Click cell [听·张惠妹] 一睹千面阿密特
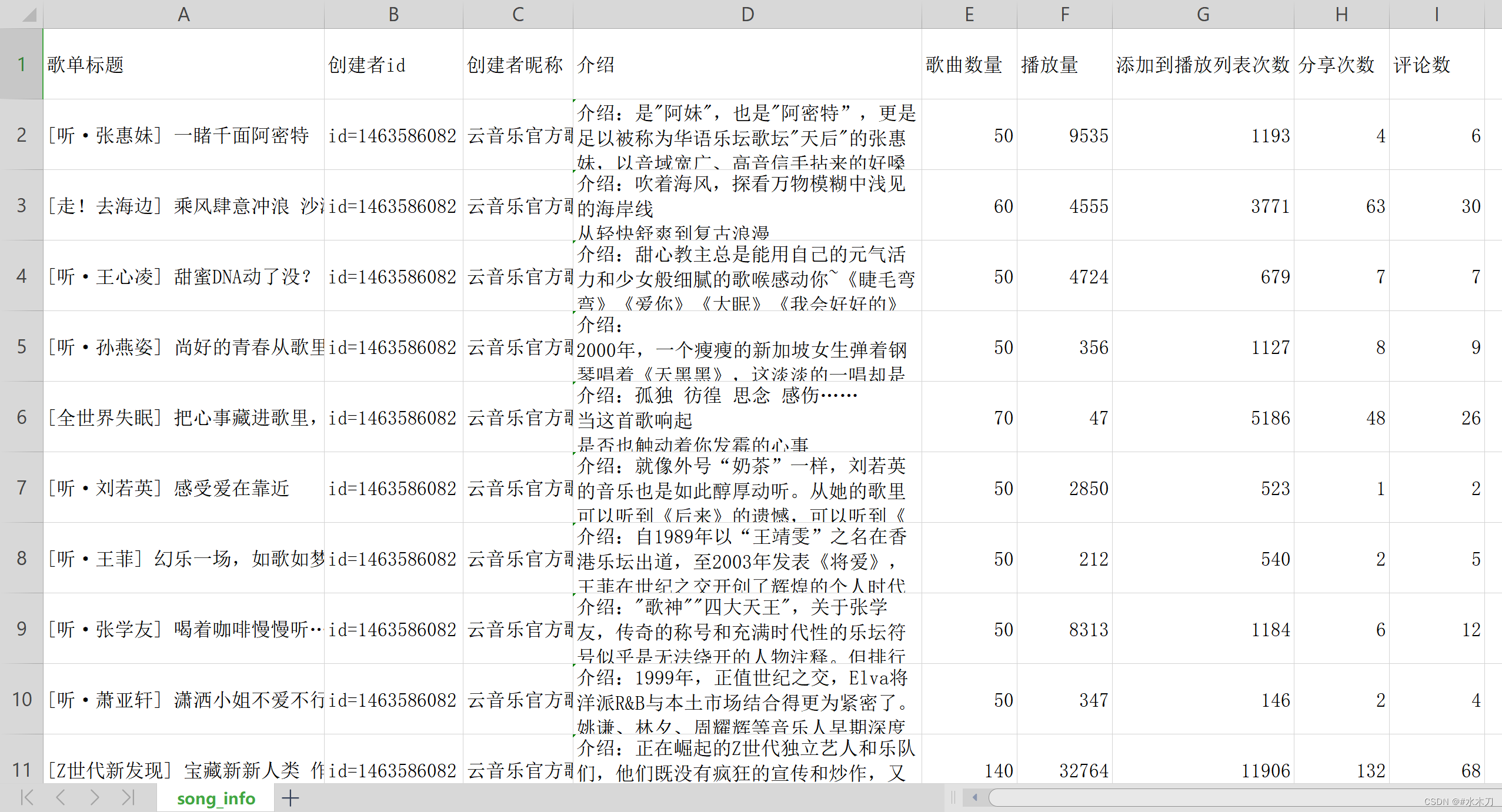This screenshot has height=812, width=1502. 183,135
